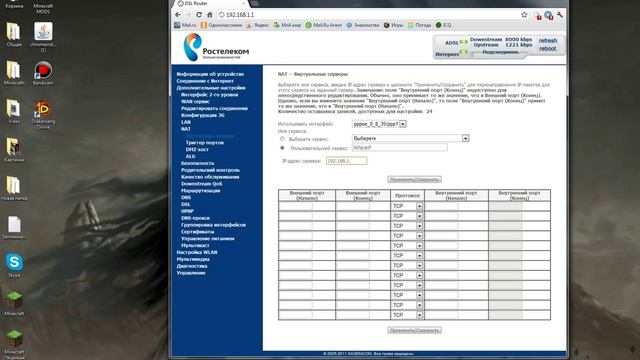Focus first row Внутренний порт (Начало) field
Screen dimensions: 640x360
(x=442, y=206)
